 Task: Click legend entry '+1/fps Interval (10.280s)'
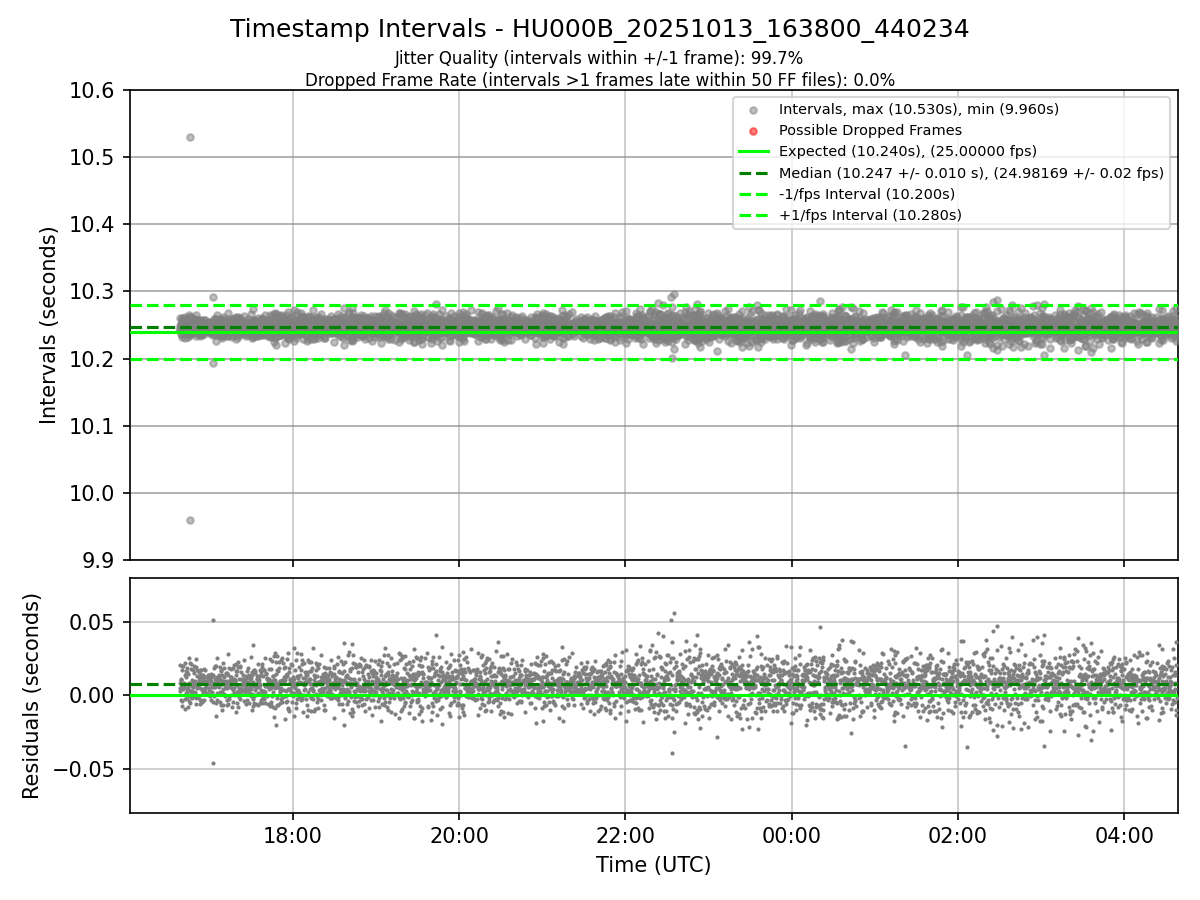tap(869, 215)
